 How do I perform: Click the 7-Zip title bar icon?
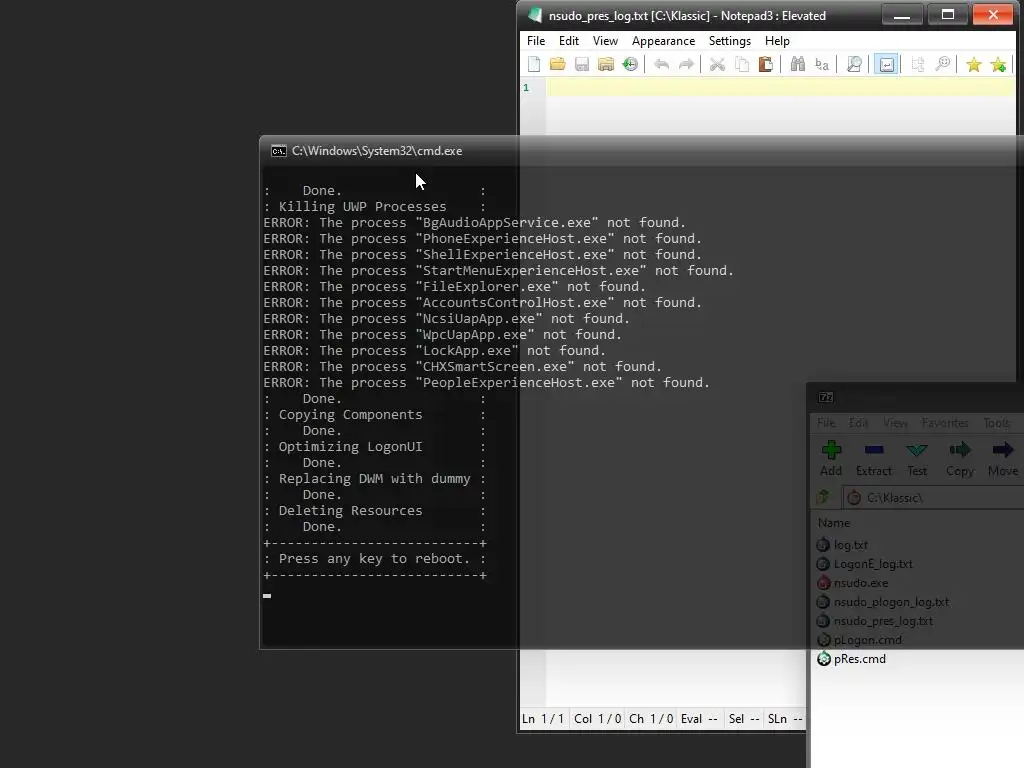825,397
